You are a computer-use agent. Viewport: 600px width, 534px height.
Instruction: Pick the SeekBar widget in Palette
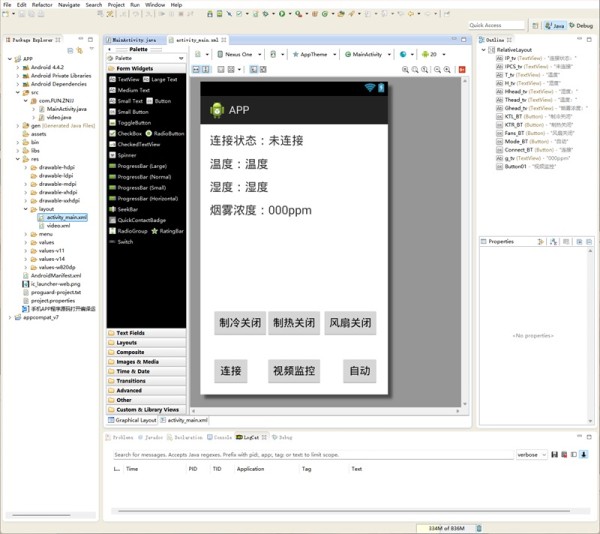124,209
